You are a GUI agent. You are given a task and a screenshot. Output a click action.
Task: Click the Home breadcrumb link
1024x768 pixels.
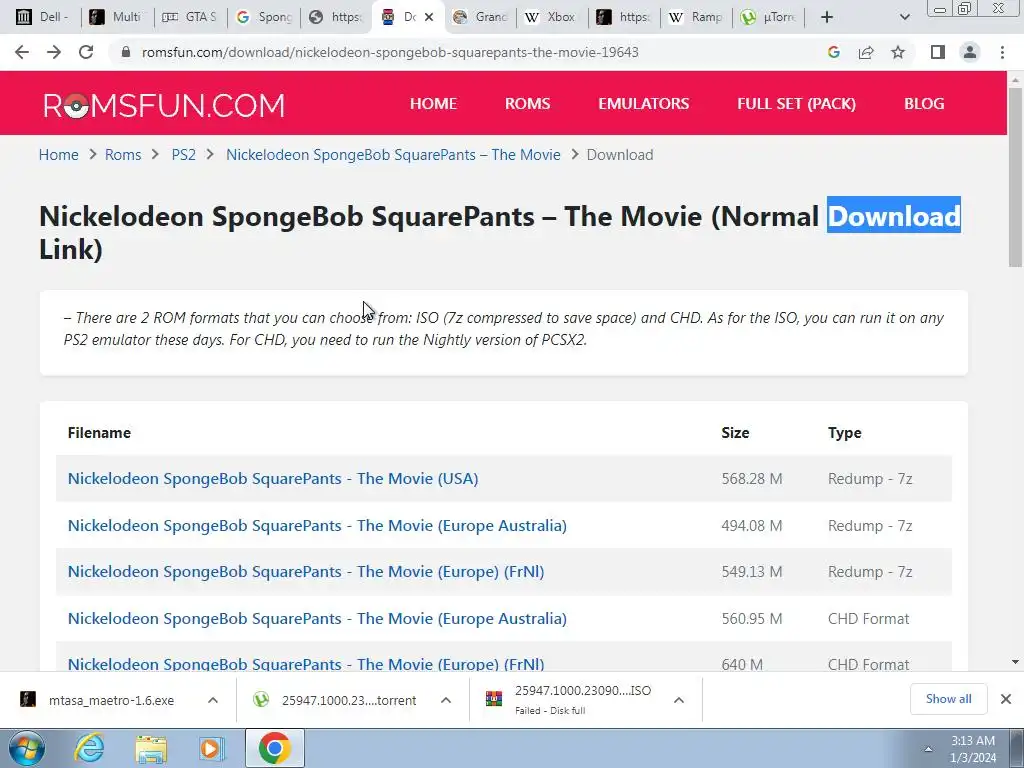[x=59, y=155]
